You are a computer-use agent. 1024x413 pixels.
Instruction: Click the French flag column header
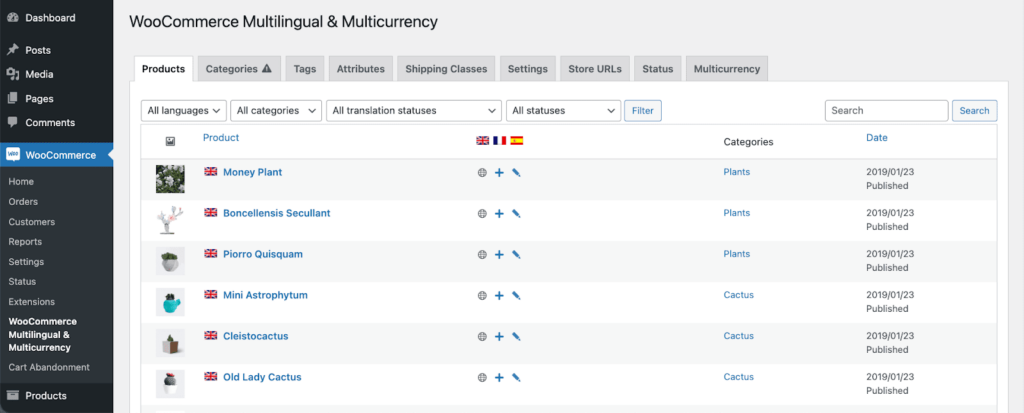click(x=500, y=140)
